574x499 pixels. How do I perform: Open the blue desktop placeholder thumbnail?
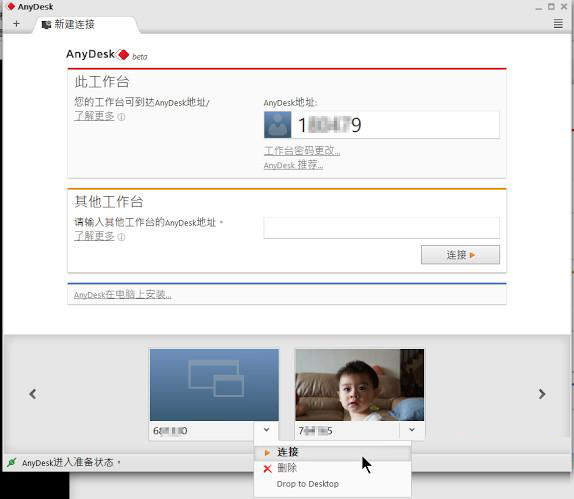[214, 384]
